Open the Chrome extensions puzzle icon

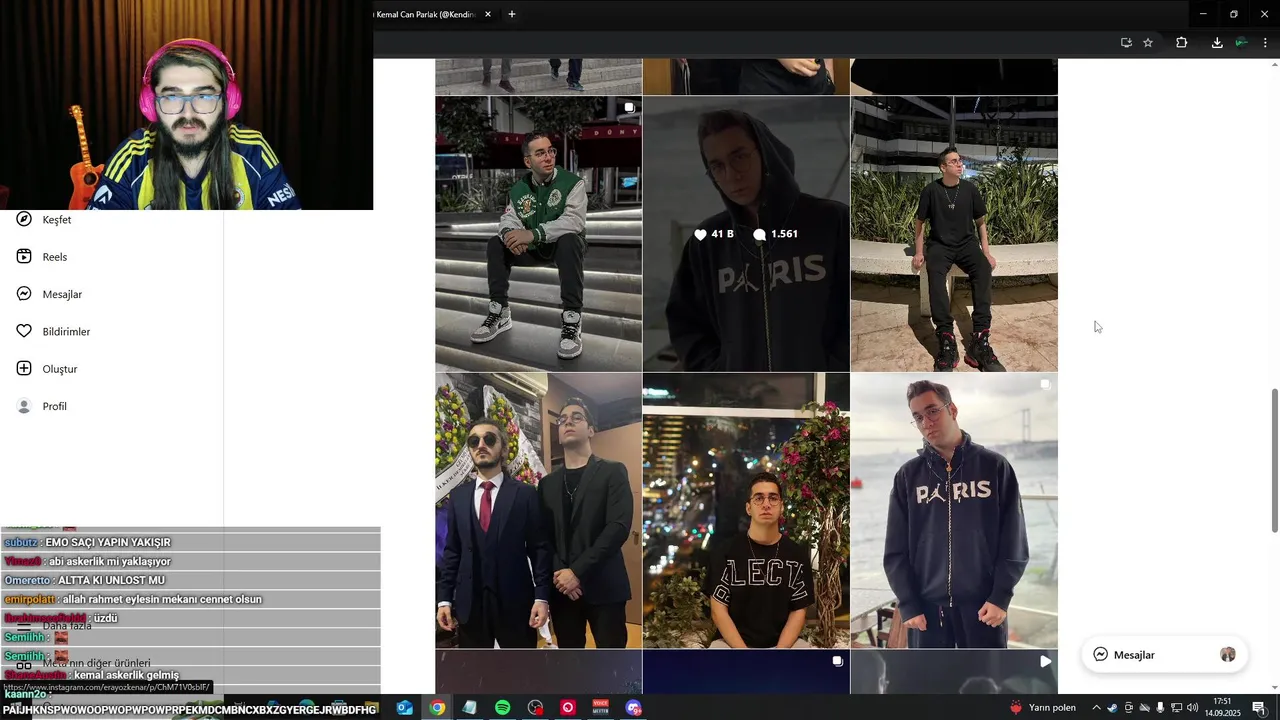[x=1182, y=43]
